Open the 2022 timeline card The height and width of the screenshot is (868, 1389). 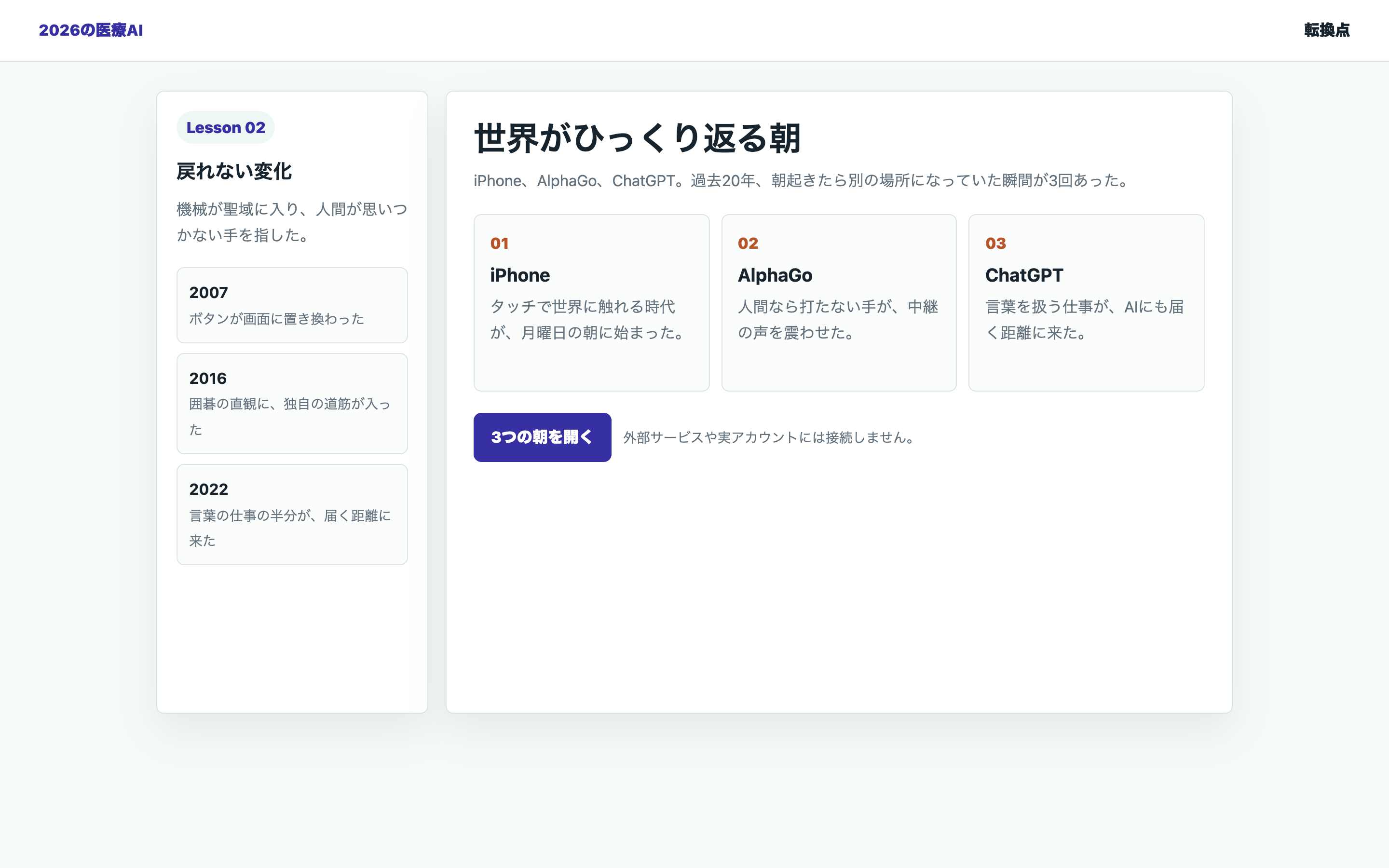tap(292, 515)
